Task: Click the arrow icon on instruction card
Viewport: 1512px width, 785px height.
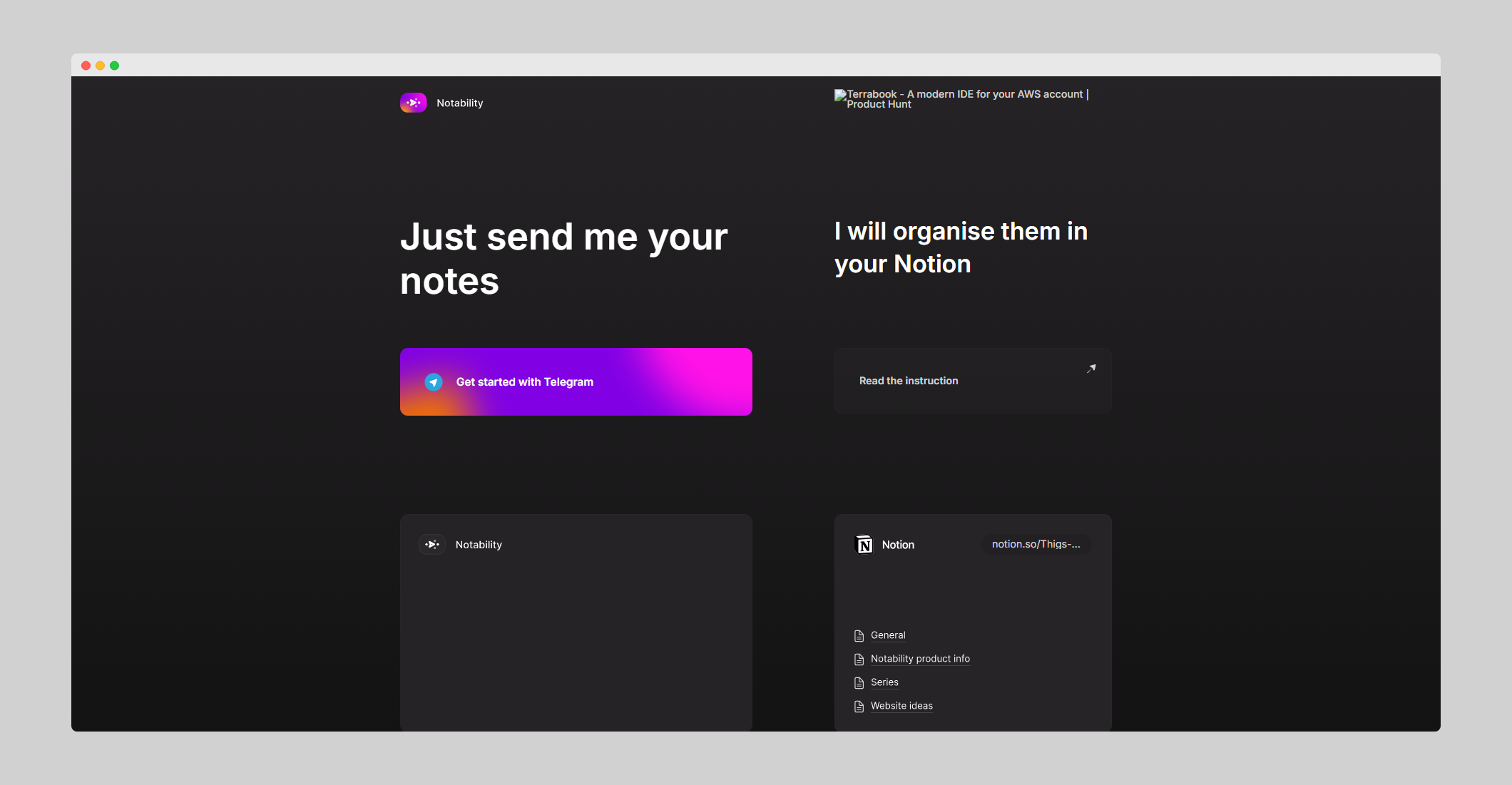Action: point(1091,369)
